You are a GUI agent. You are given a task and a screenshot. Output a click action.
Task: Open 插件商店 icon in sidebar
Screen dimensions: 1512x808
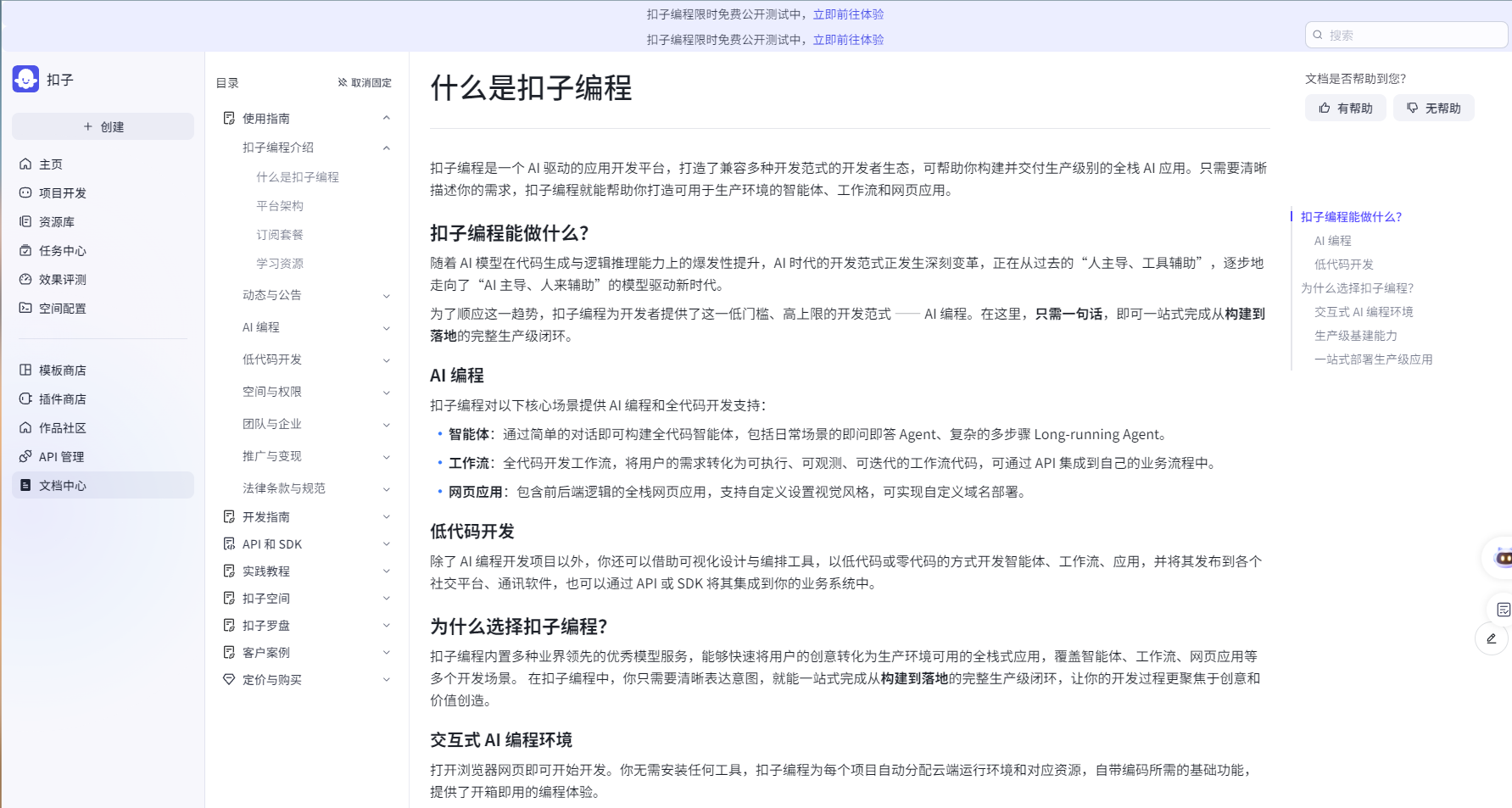tap(25, 398)
